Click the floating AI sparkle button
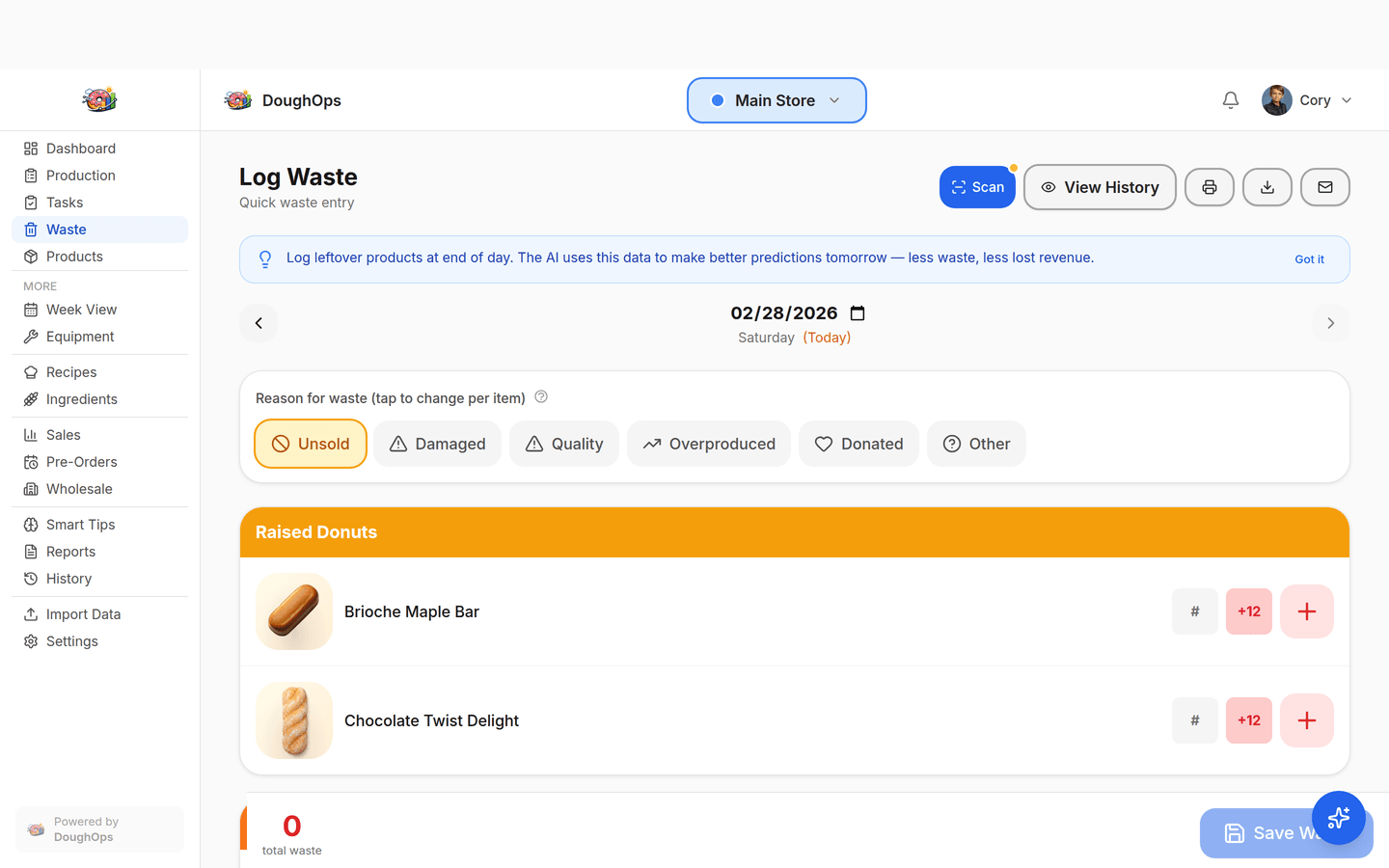The width and height of the screenshot is (1389, 868). coord(1339,818)
